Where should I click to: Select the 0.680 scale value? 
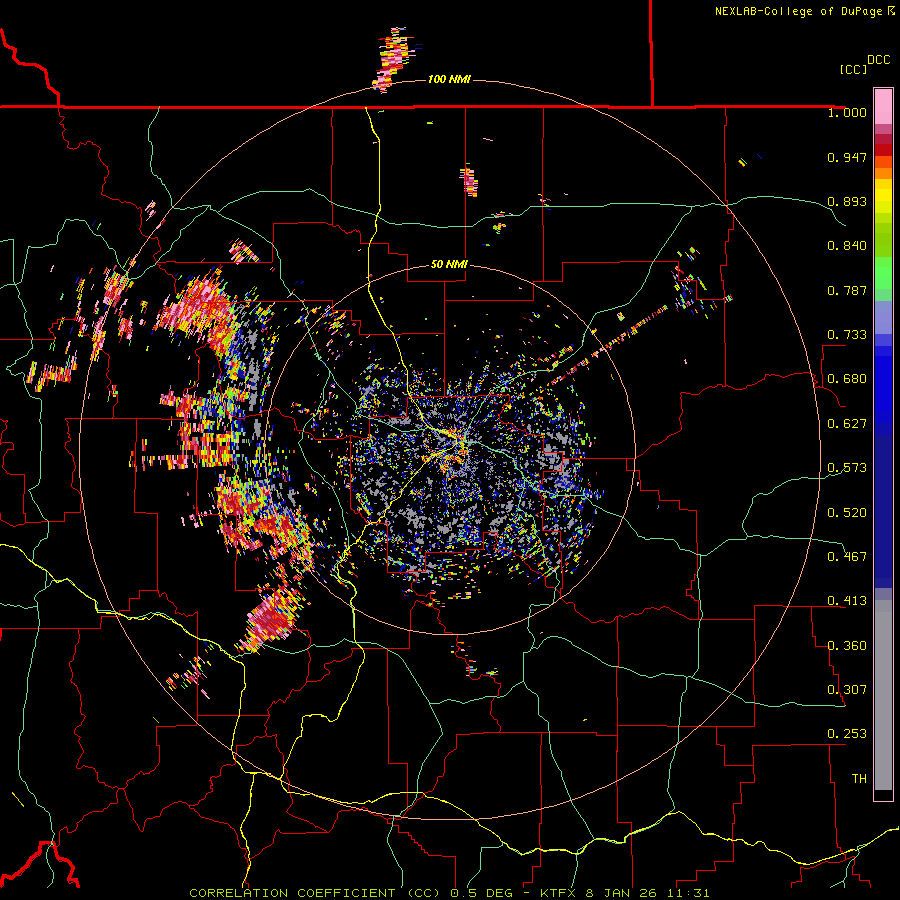point(847,379)
